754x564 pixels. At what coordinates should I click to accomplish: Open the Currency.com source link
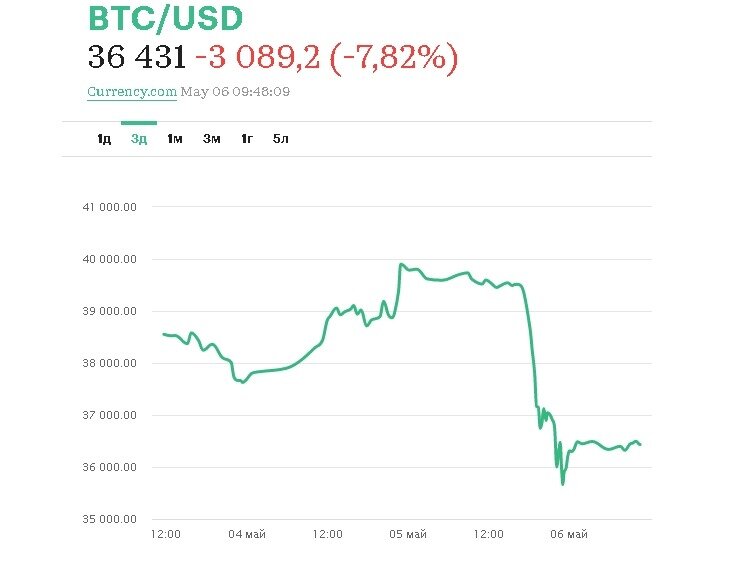(x=132, y=92)
